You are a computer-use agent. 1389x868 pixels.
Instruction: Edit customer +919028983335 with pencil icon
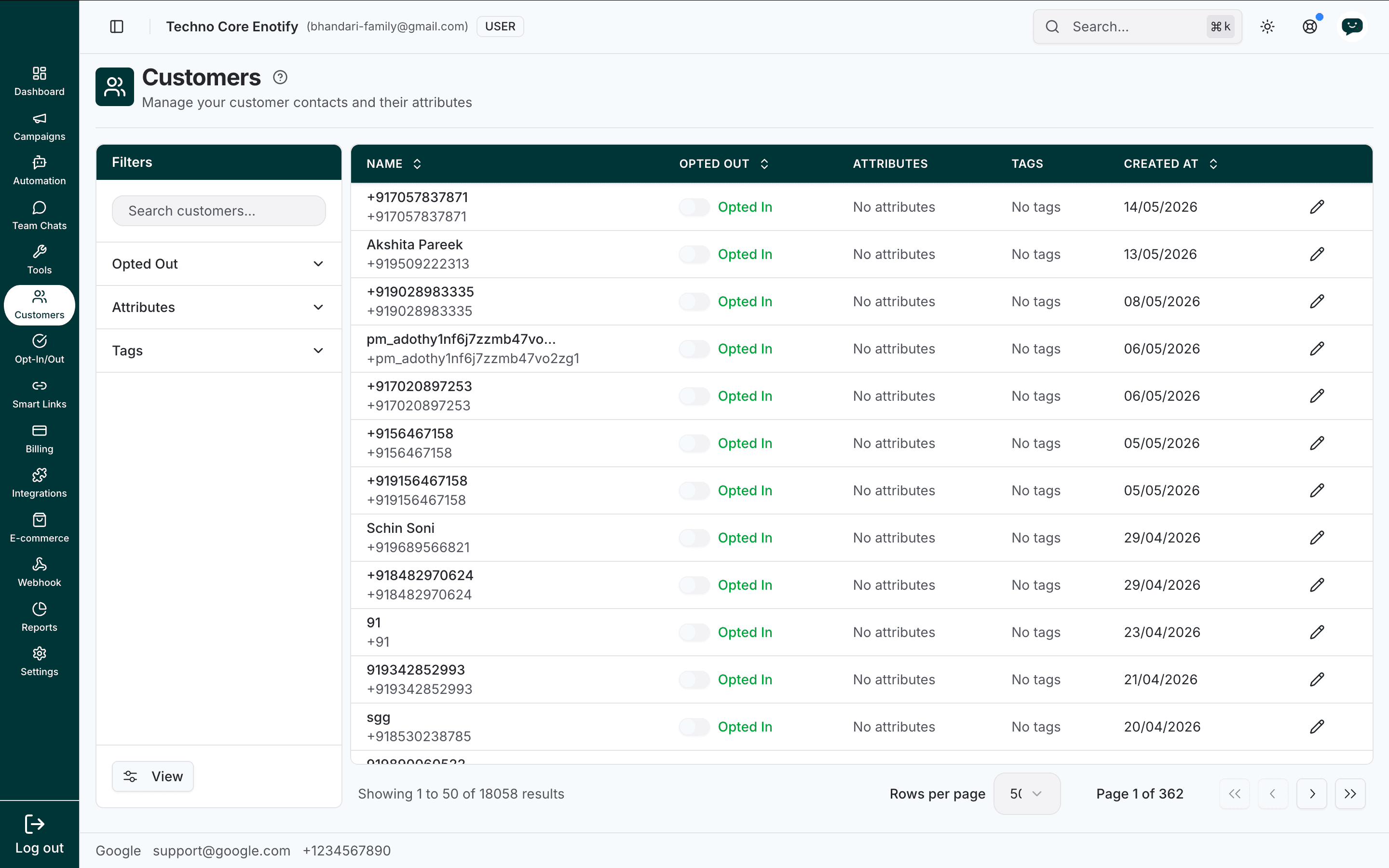click(x=1317, y=301)
